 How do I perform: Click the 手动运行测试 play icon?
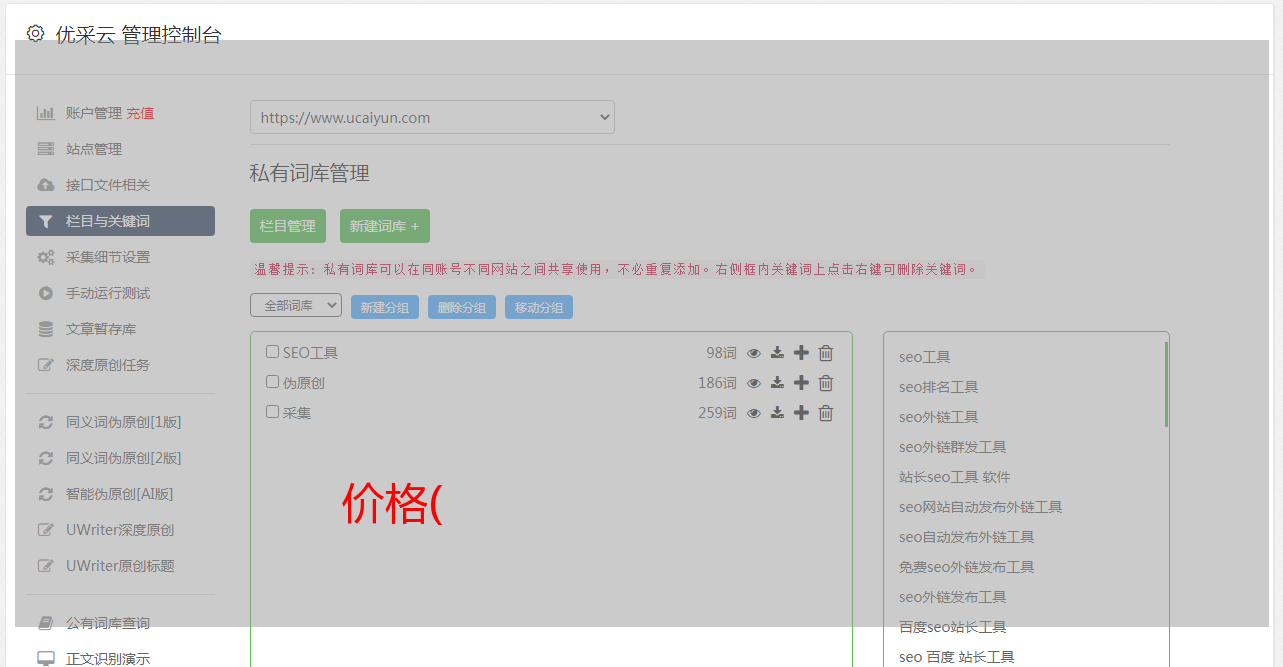(46, 293)
